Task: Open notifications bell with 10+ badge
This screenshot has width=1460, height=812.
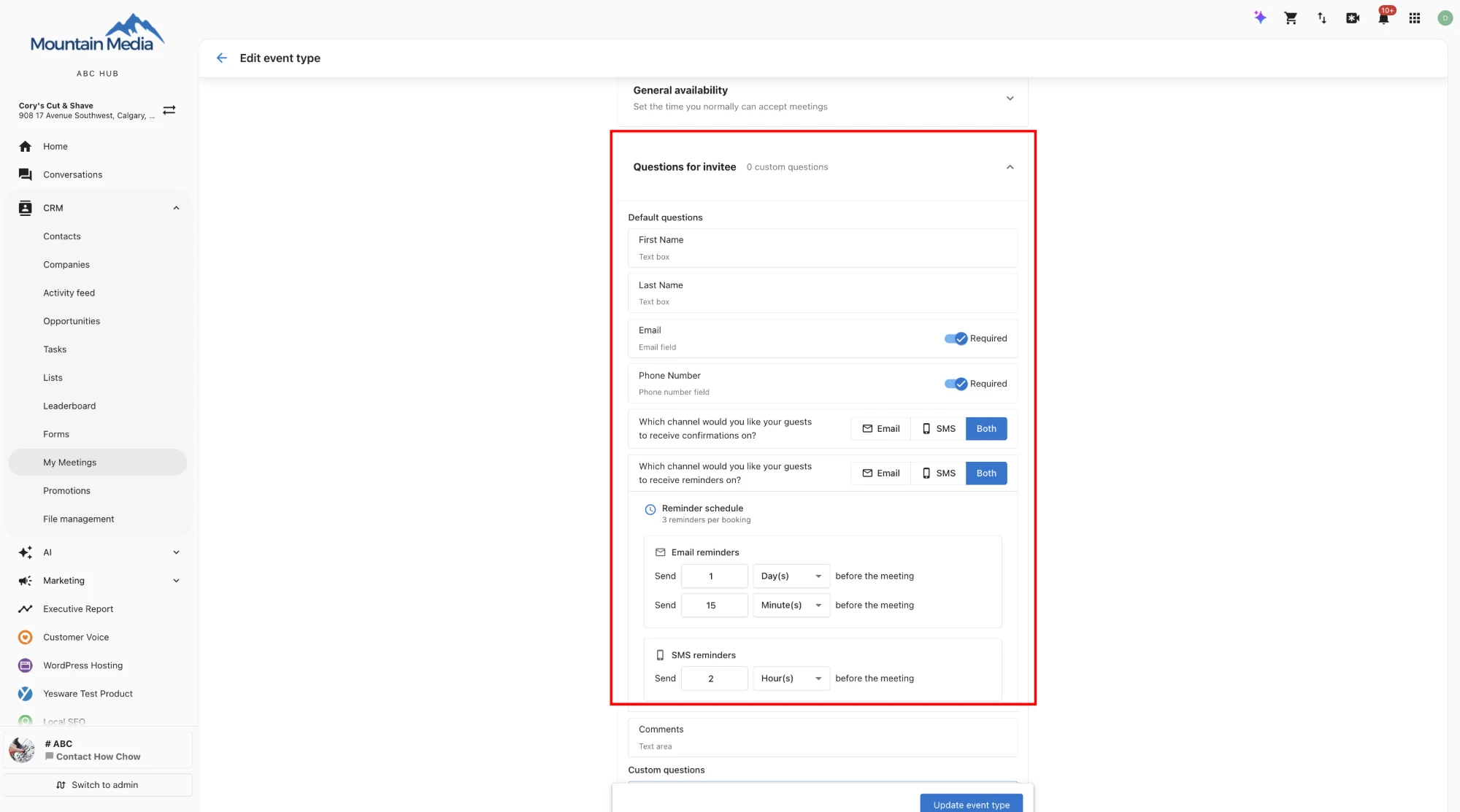Action: (1383, 18)
